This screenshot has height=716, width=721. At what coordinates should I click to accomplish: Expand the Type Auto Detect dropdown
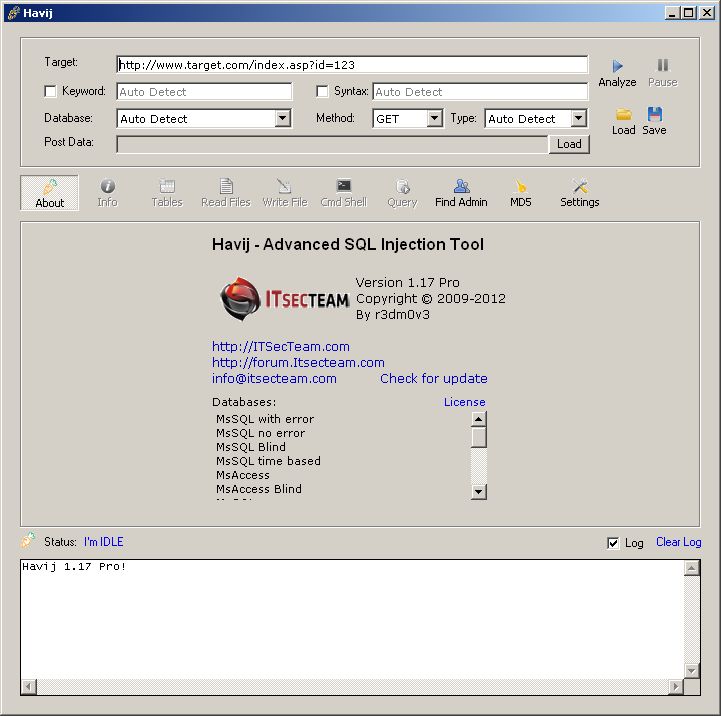pos(579,119)
